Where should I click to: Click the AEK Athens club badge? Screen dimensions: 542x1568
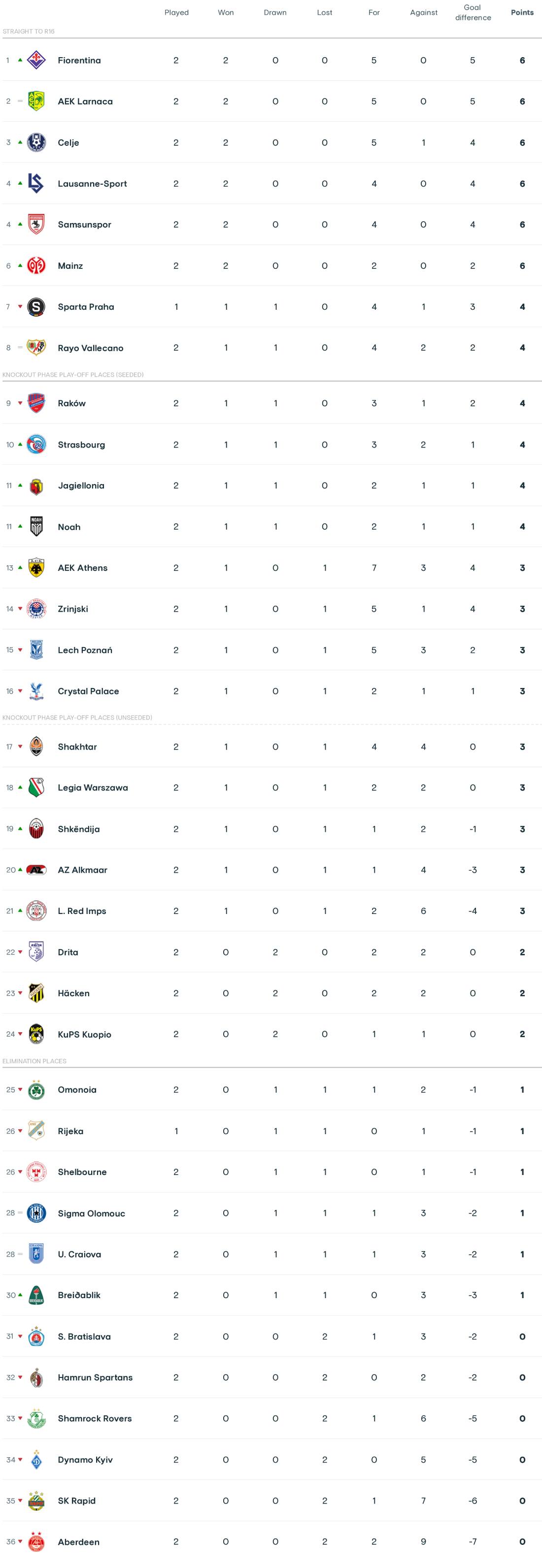[x=36, y=568]
